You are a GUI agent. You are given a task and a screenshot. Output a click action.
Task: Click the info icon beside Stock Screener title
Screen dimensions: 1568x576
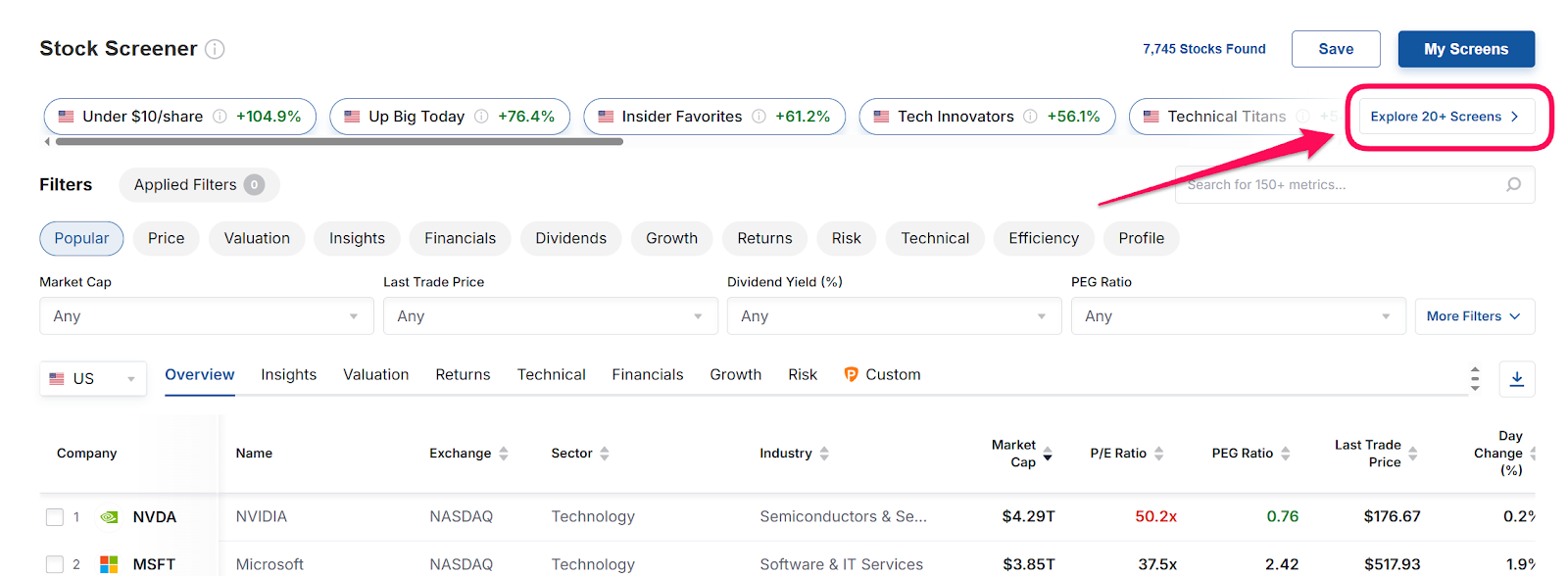pyautogui.click(x=215, y=49)
